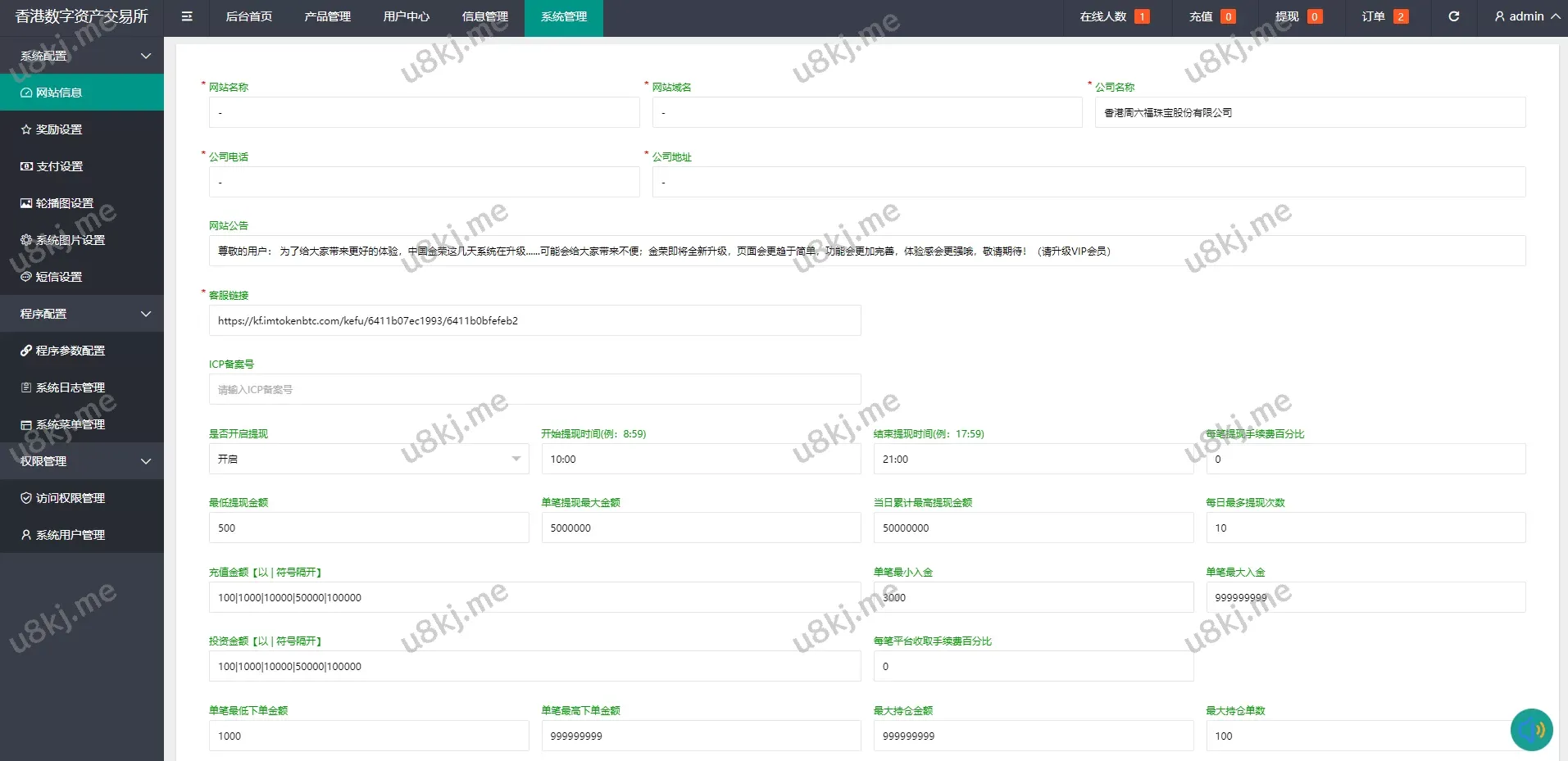The width and height of the screenshot is (1568, 761).
Task: Toggle the sidebar with the hamburger icon
Action: (x=186, y=16)
